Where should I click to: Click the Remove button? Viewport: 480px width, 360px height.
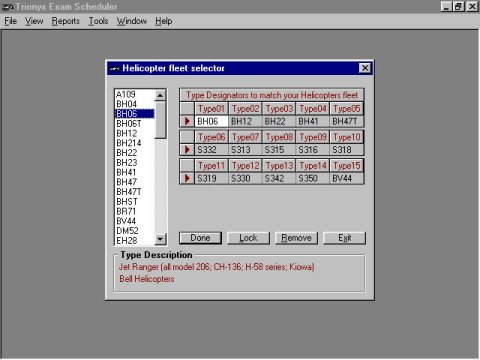coord(296,238)
